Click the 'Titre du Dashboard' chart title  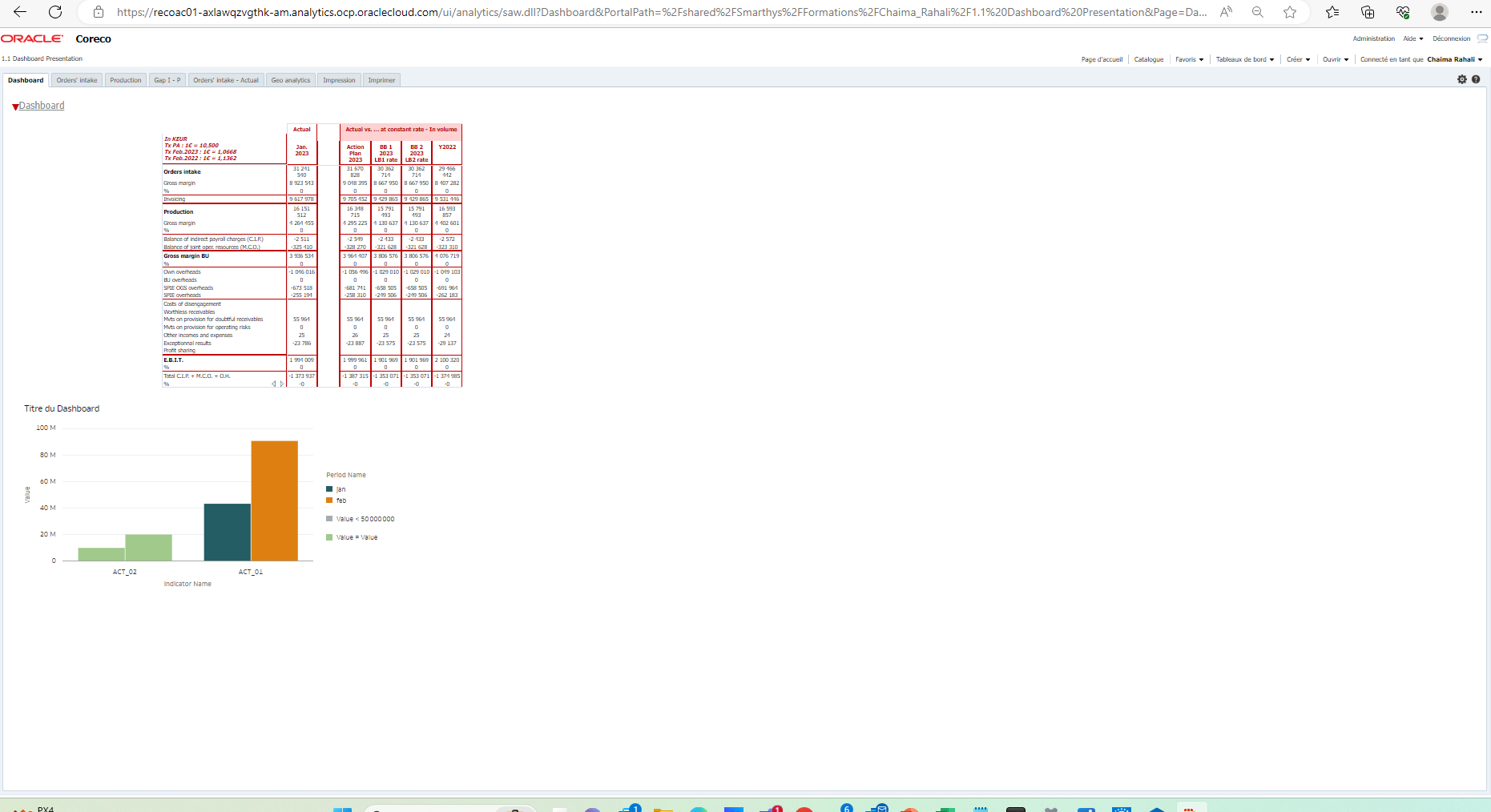tap(62, 408)
